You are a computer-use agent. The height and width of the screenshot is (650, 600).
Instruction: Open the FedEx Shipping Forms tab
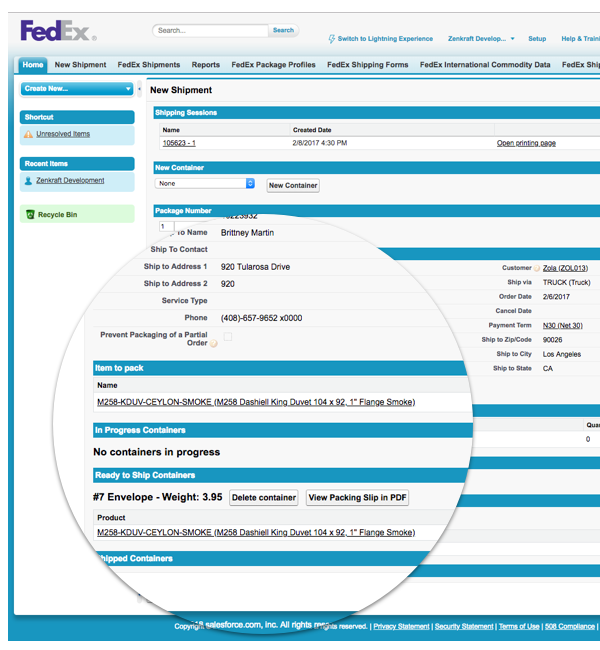point(368,65)
